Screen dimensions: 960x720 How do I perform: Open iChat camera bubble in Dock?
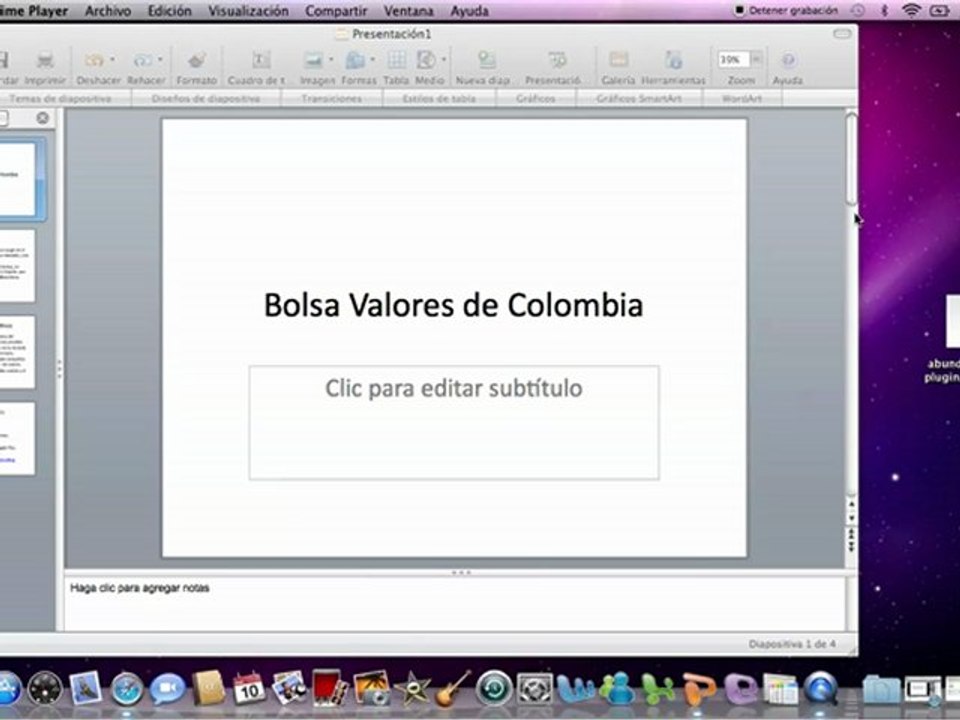click(168, 689)
